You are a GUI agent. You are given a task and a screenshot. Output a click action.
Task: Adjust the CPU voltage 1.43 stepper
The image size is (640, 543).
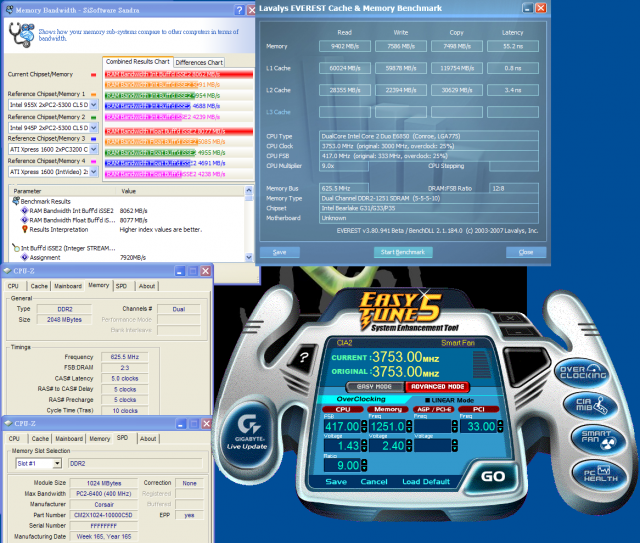pos(364,445)
